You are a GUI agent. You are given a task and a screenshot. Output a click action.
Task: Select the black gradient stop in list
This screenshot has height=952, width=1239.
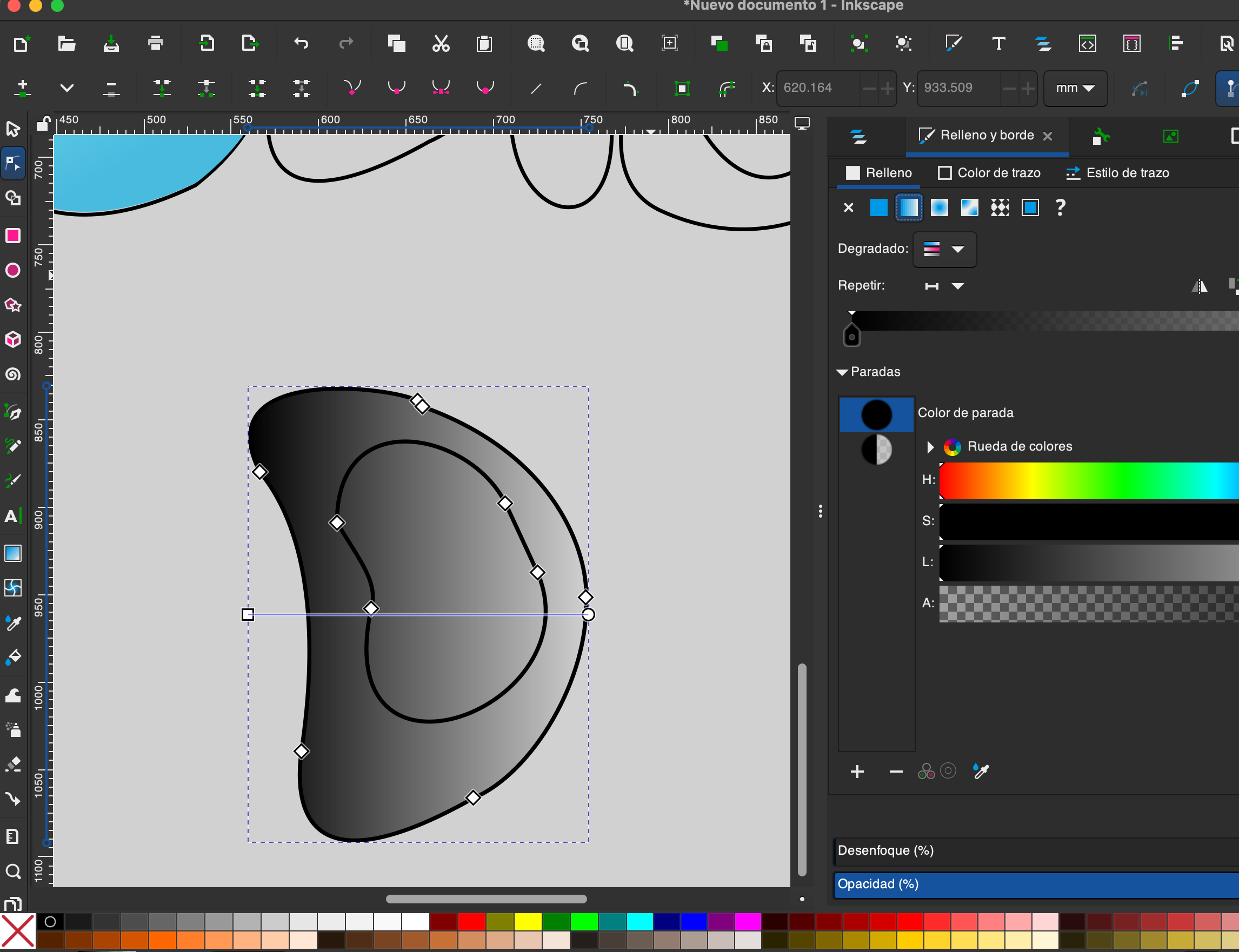[876, 415]
